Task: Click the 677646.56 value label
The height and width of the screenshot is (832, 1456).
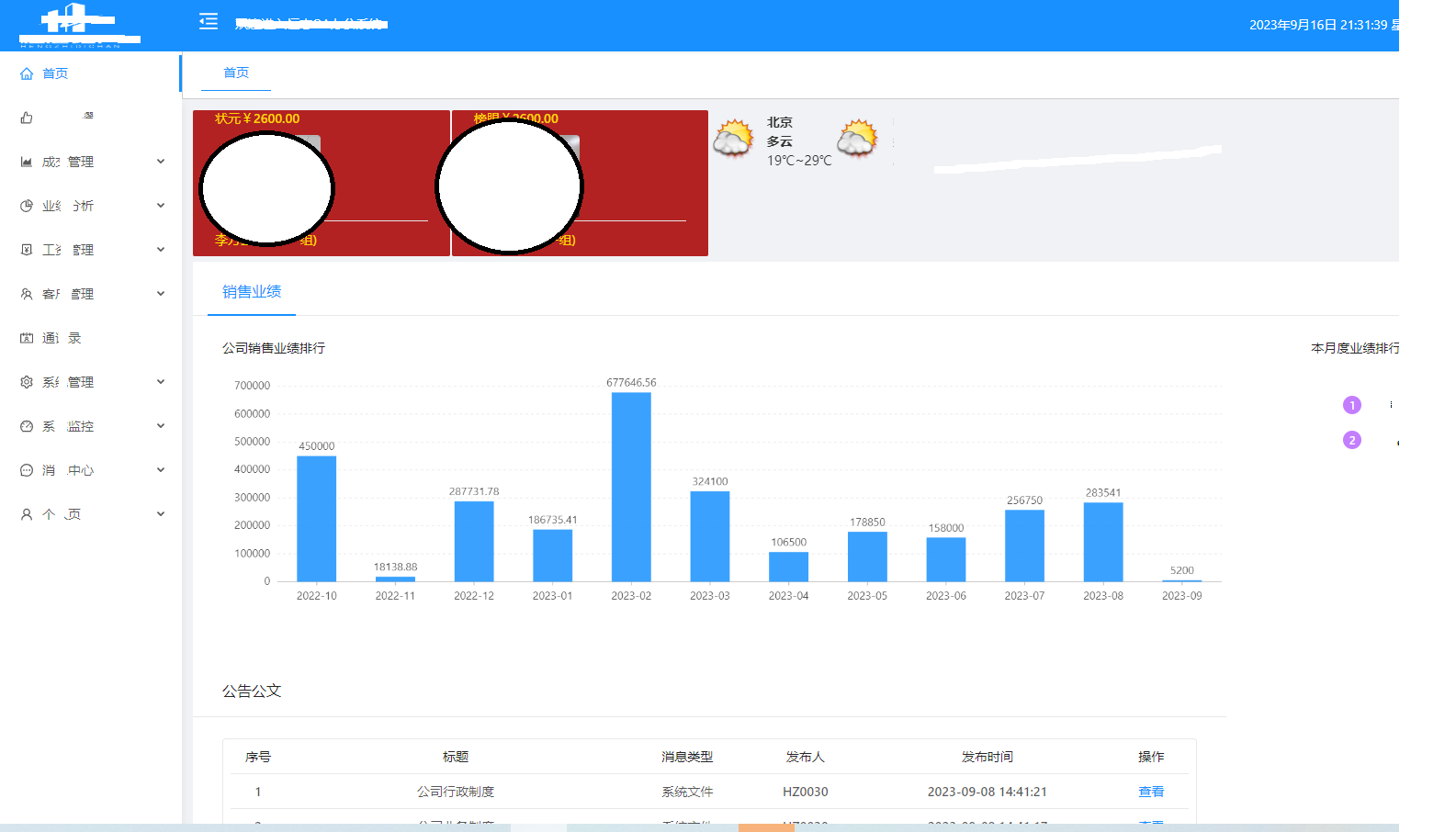Action: [x=631, y=383]
